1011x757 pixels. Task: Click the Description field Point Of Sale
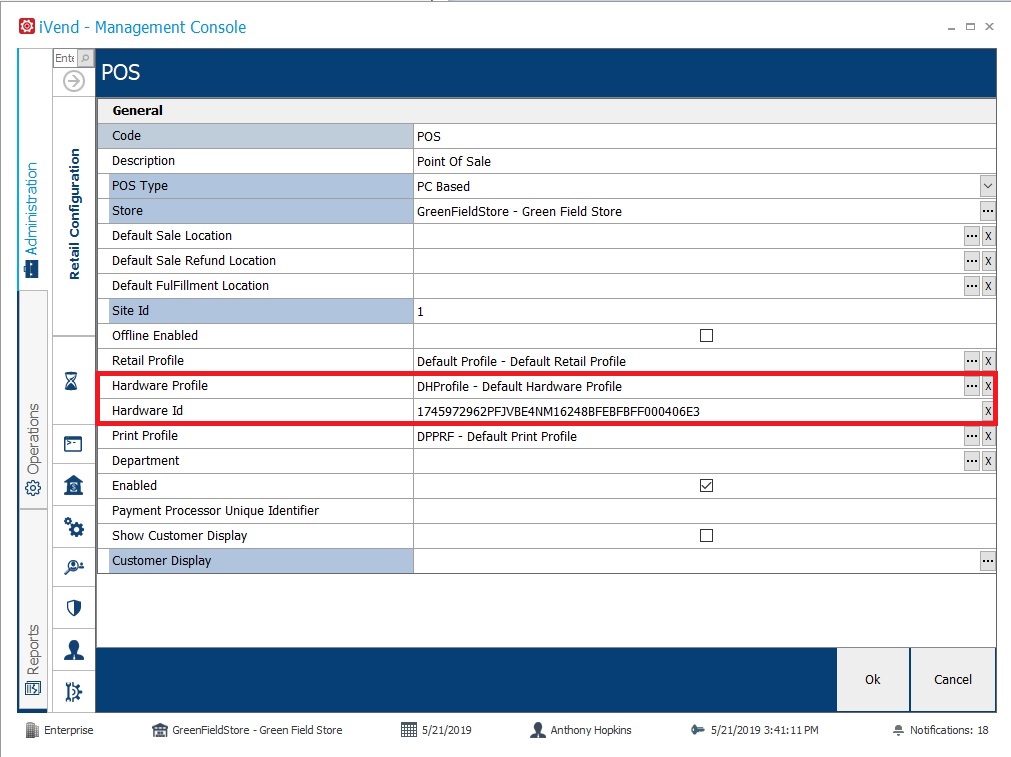pos(704,161)
